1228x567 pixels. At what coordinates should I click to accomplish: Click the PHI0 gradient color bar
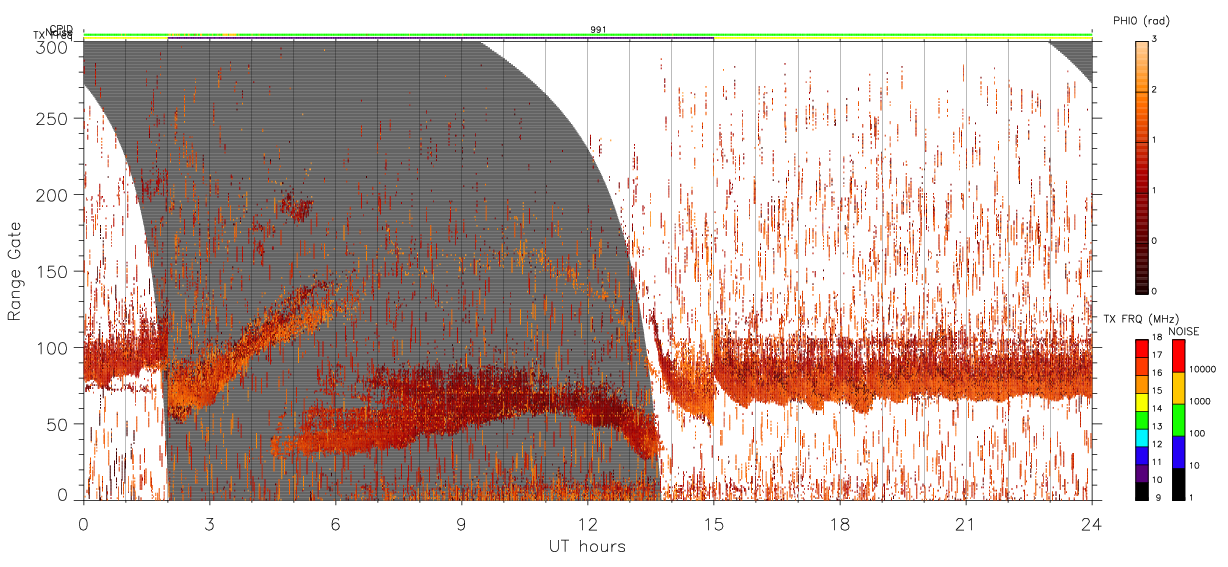click(1141, 166)
